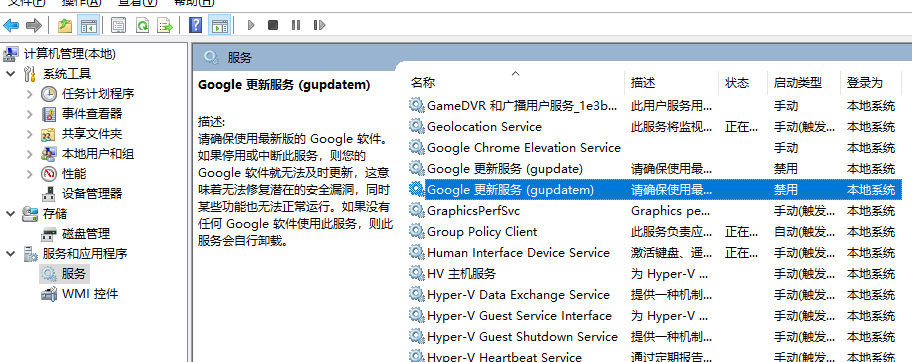The height and width of the screenshot is (362, 912).
Task: Open Properties from the toolbar
Action: [119, 25]
